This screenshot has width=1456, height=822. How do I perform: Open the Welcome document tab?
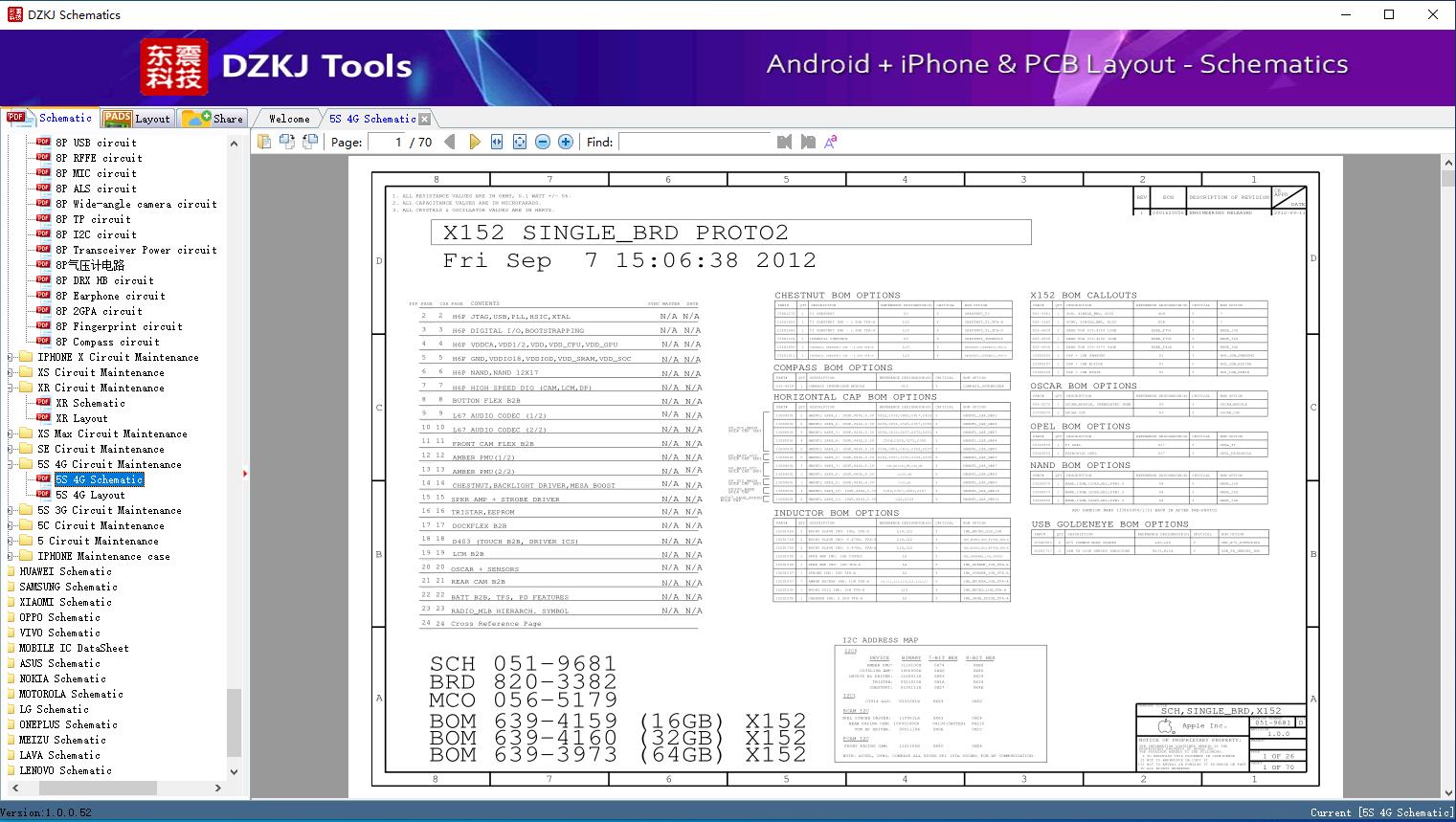[289, 119]
